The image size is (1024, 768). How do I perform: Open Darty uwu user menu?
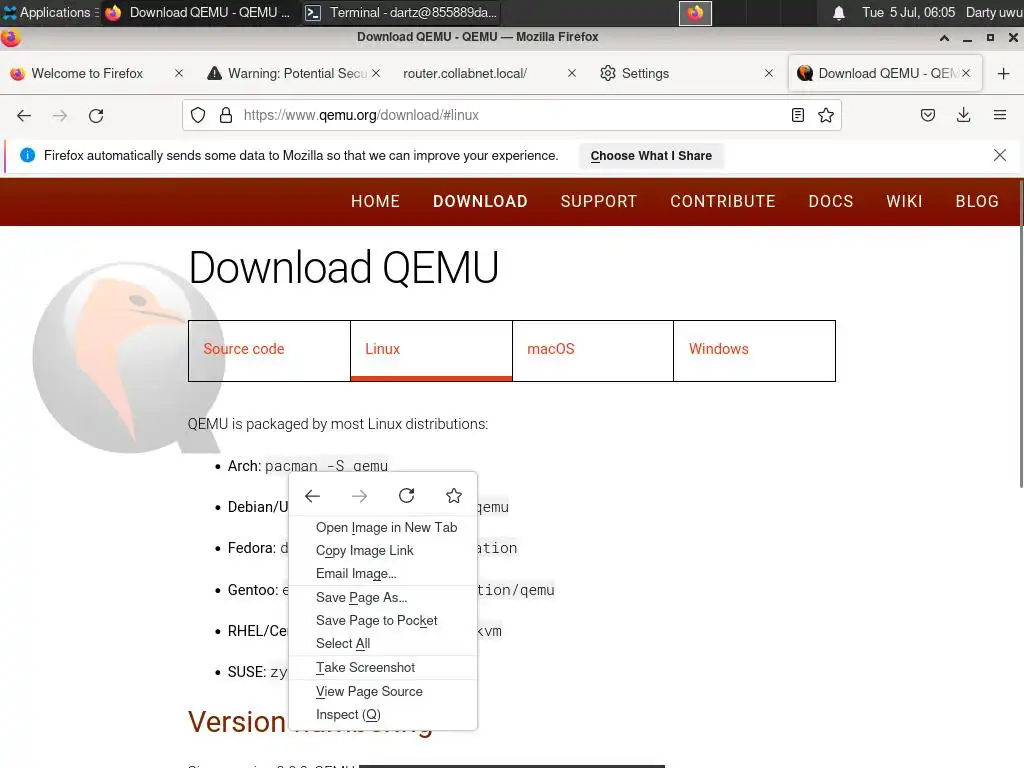pos(994,12)
